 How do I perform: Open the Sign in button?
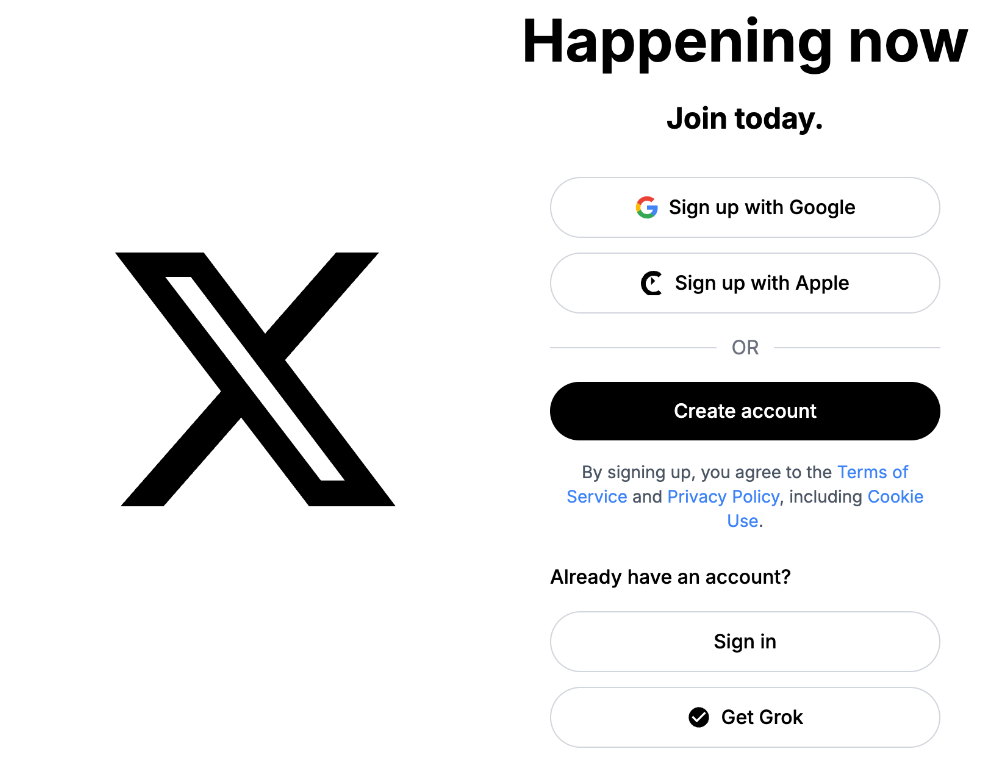tap(745, 642)
